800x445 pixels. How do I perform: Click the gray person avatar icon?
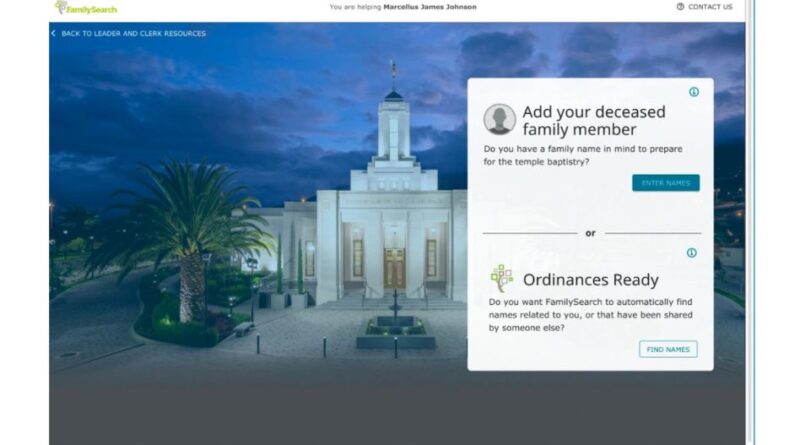tap(500, 119)
